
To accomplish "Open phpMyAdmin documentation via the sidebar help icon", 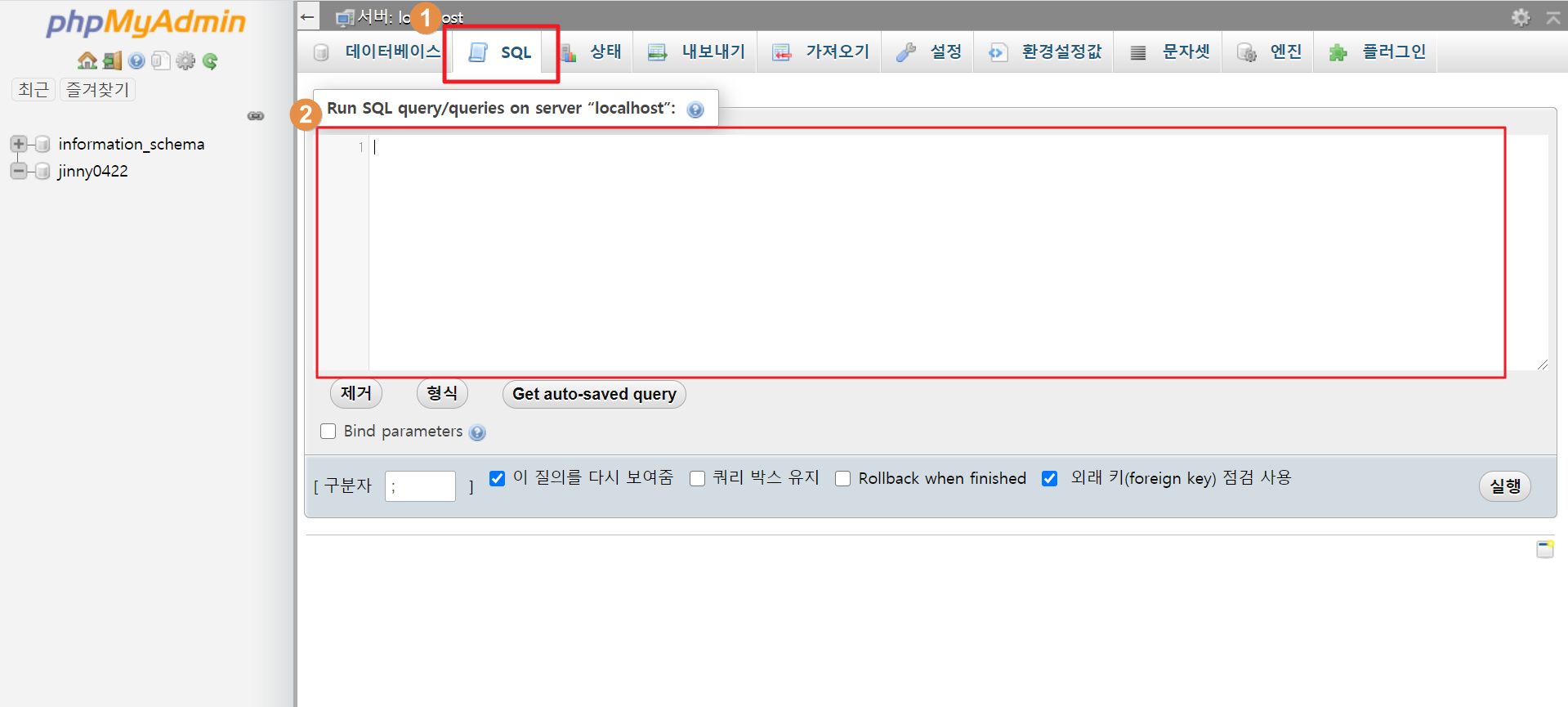I will pos(136,60).
